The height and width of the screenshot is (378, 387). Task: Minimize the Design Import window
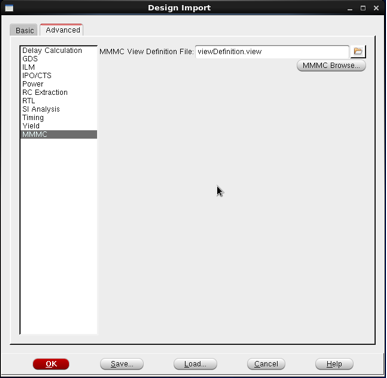click(x=350, y=8)
